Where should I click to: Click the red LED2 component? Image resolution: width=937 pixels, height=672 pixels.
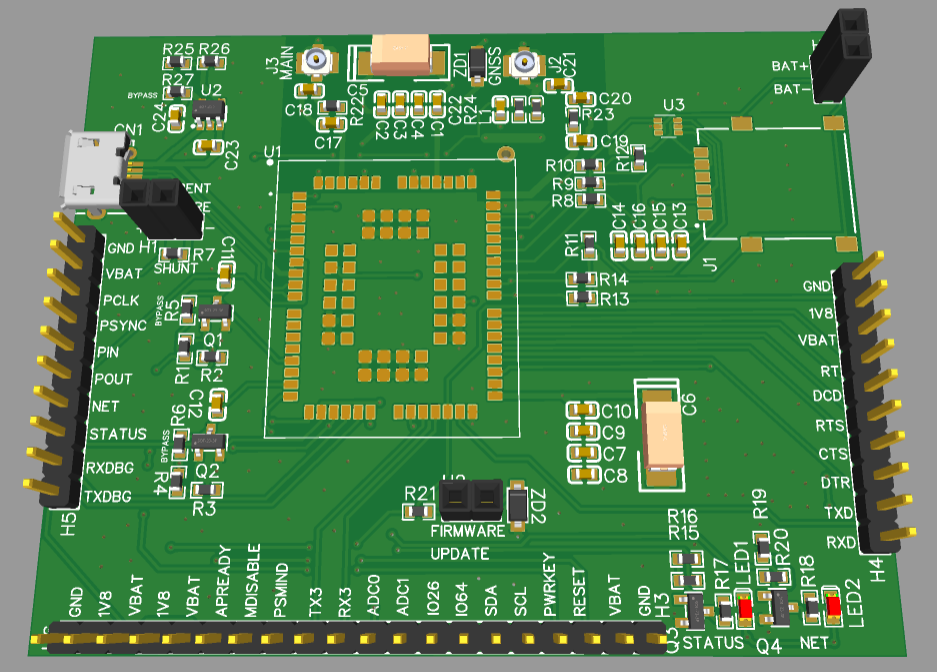(833, 606)
